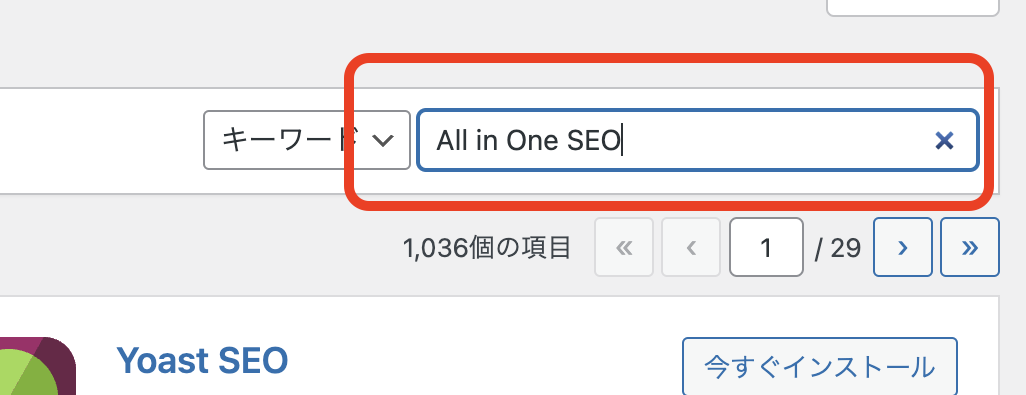The image size is (1026, 395).
Task: Click the current page number field
Action: pos(766,247)
